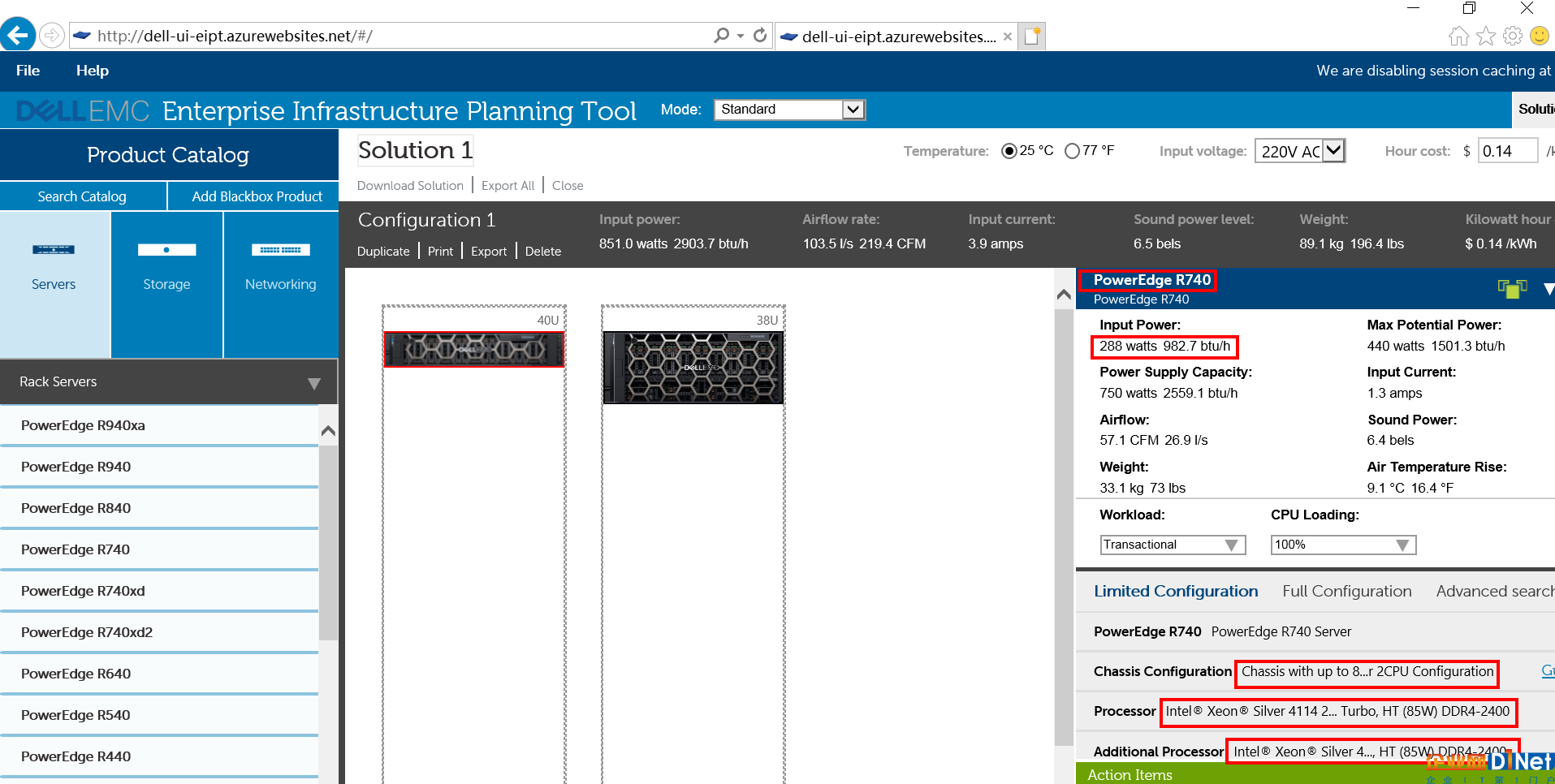The width and height of the screenshot is (1555, 784).
Task: Duplicate Configuration 1
Action: 383,251
